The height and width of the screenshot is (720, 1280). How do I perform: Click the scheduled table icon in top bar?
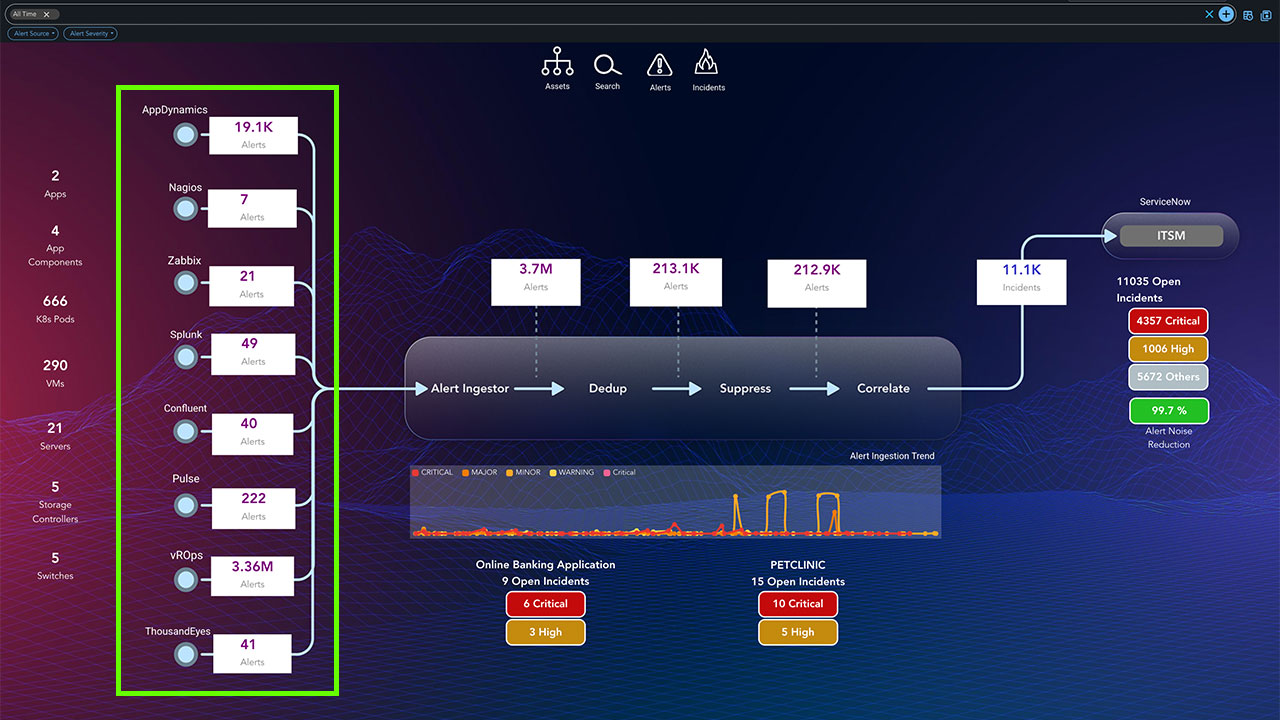tap(1248, 15)
